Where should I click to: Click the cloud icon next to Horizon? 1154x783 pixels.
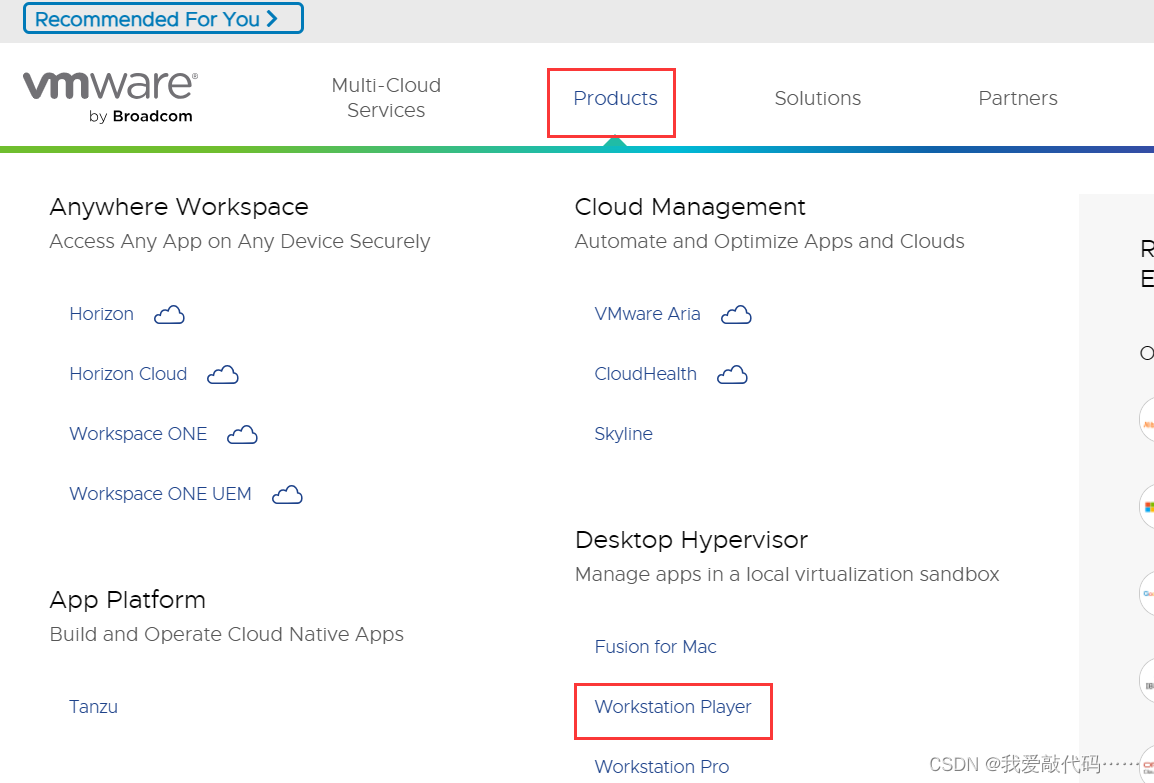point(169,315)
